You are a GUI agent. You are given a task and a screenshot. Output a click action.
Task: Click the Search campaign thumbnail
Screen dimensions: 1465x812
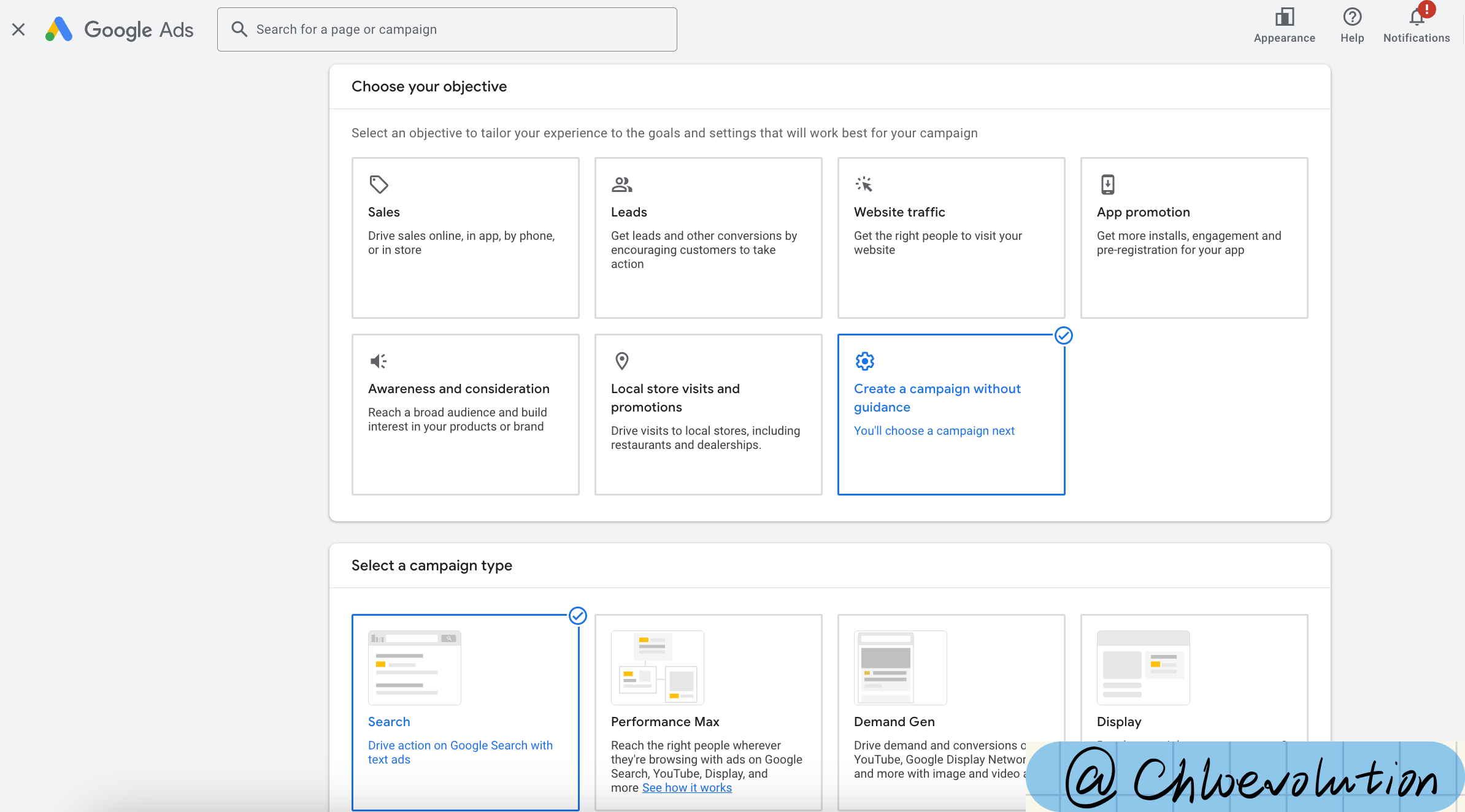click(x=414, y=667)
